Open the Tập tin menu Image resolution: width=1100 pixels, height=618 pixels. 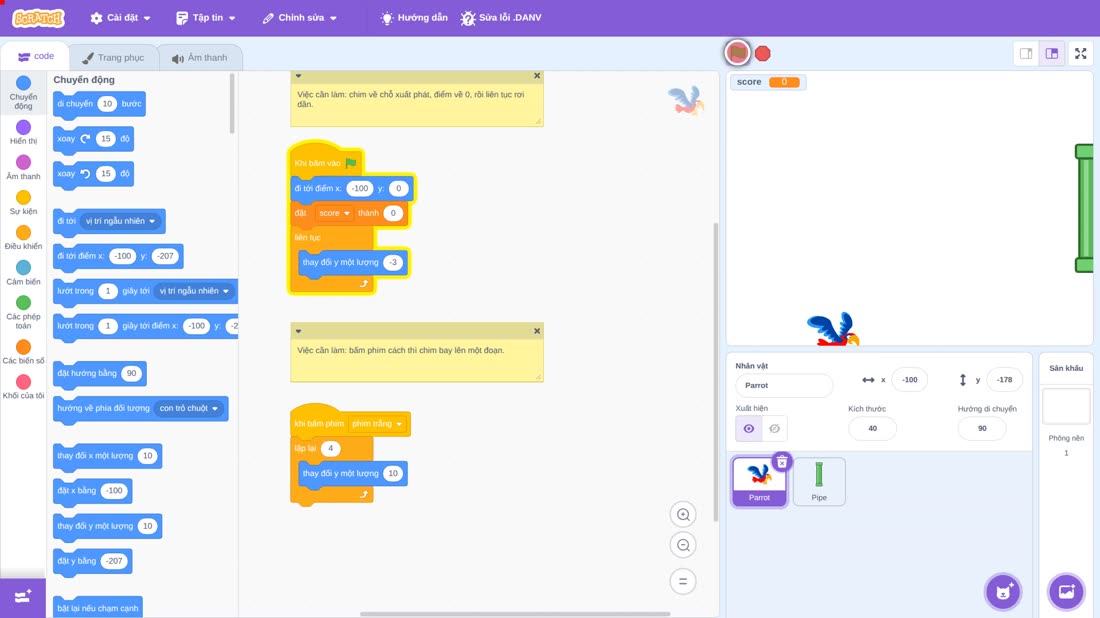[x=206, y=18]
